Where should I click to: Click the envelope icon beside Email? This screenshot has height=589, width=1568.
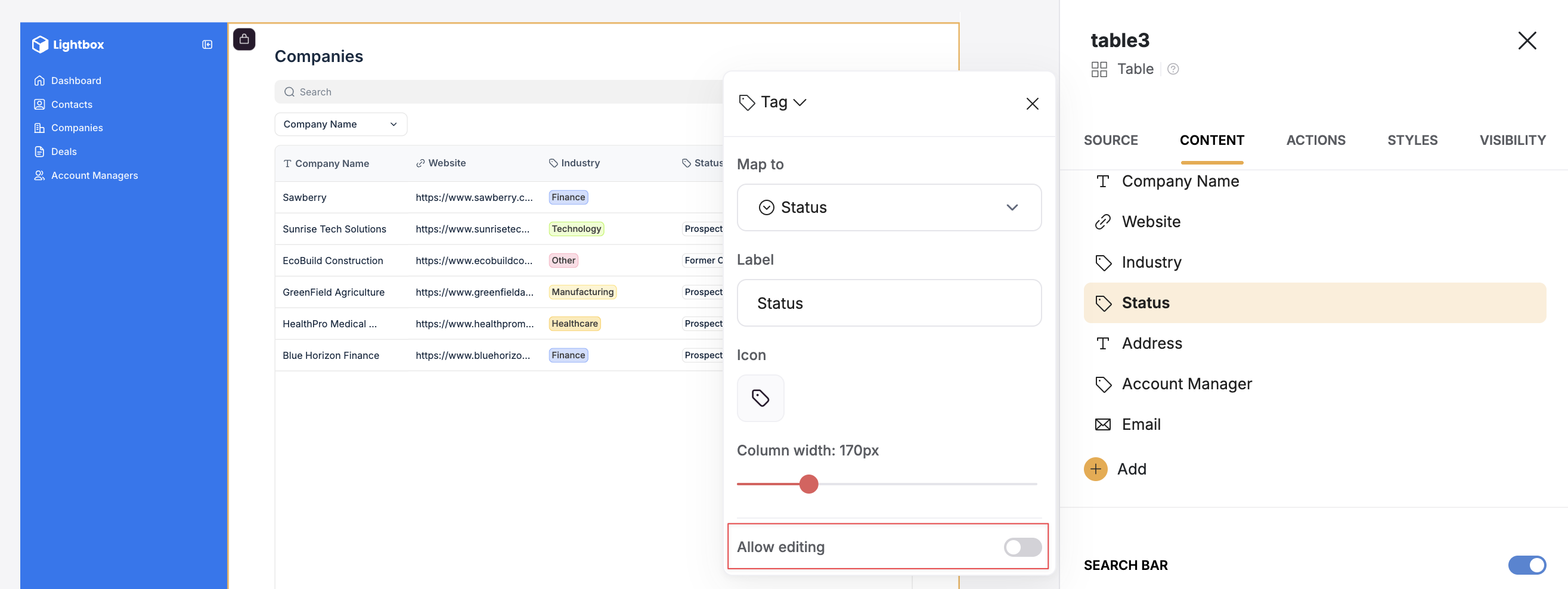click(x=1102, y=424)
